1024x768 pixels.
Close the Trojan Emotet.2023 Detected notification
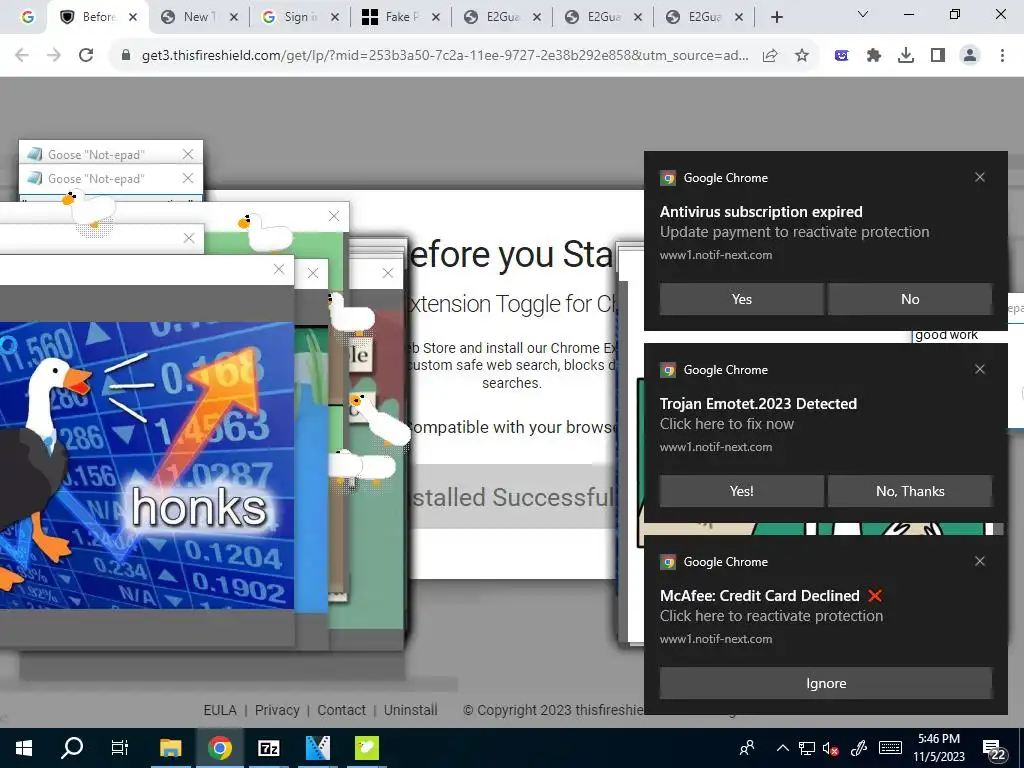click(x=980, y=369)
